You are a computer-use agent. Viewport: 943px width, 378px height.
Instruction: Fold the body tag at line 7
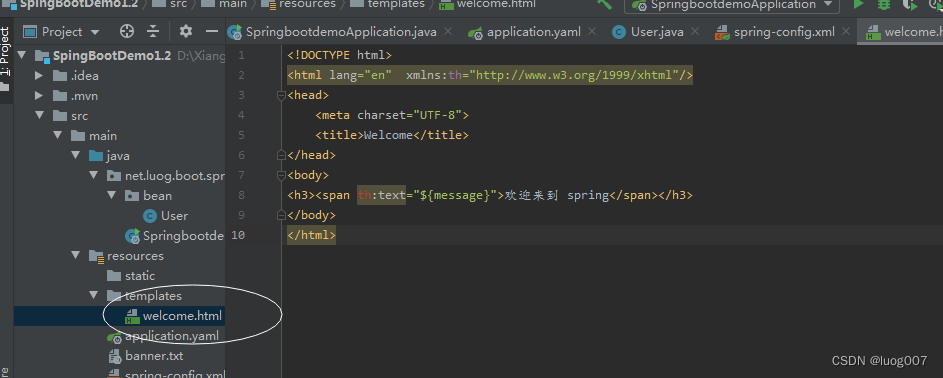(x=280, y=175)
